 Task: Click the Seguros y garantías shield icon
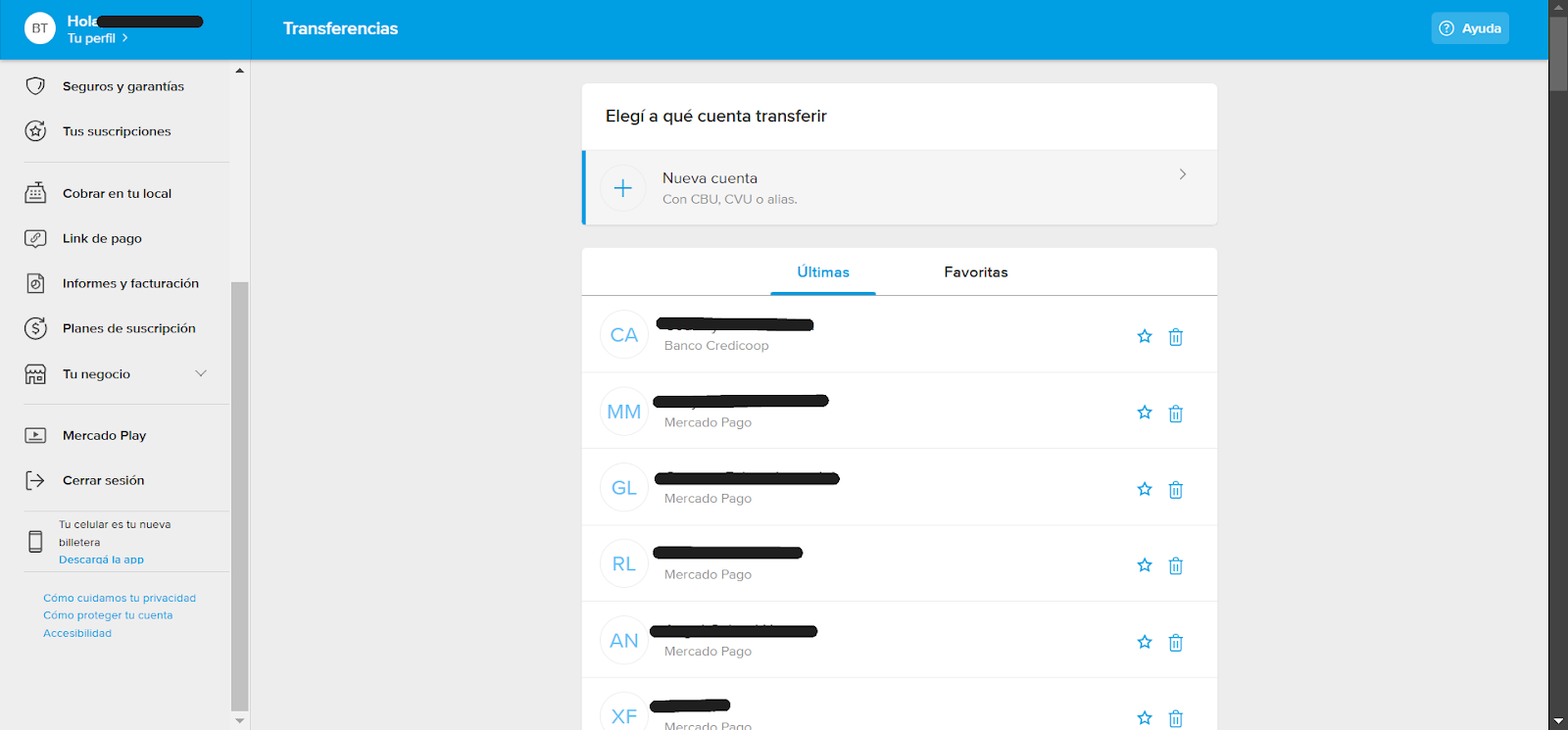pyautogui.click(x=35, y=86)
